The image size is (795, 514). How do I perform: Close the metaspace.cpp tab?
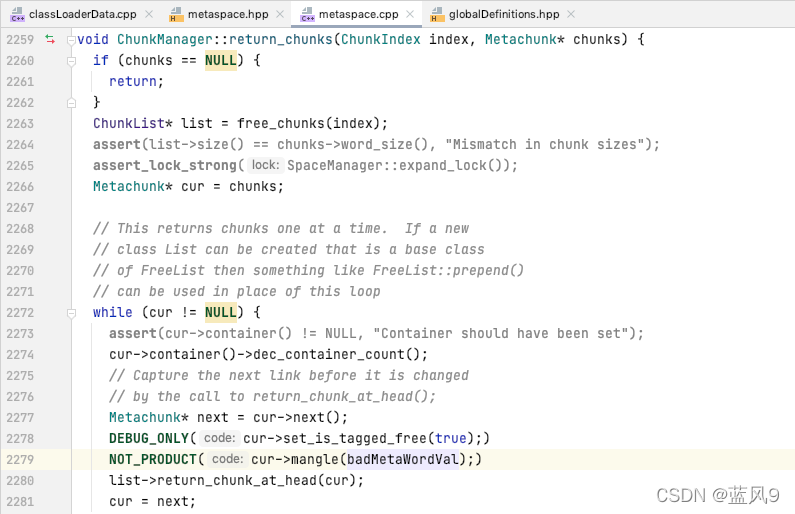click(x=410, y=14)
